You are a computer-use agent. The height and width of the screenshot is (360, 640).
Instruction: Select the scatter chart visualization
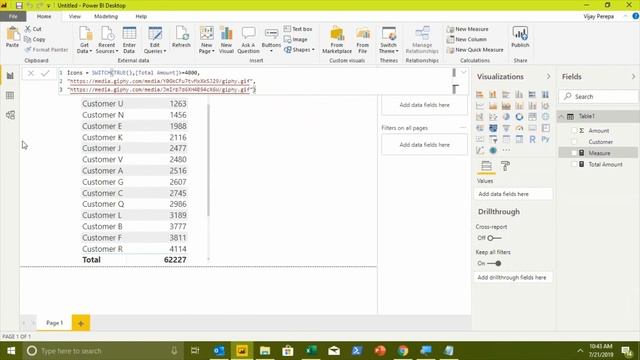(x=493, y=117)
